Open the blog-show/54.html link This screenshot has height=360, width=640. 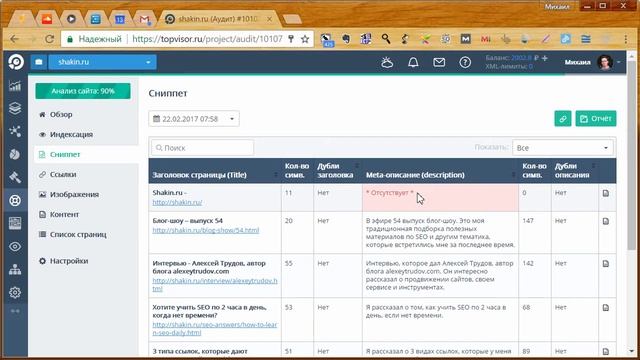point(206,230)
